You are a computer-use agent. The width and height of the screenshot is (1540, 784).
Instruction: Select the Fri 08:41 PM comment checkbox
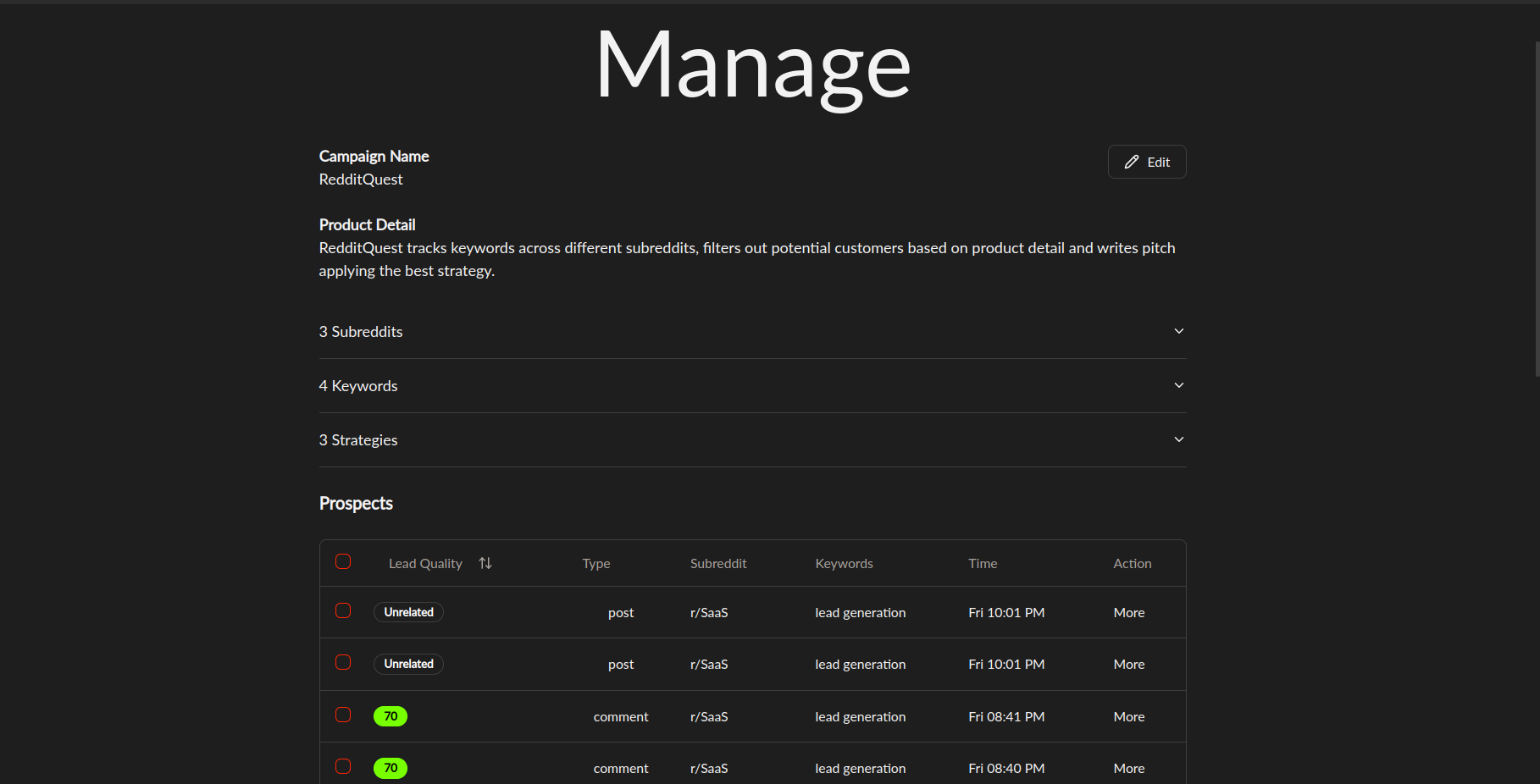343,715
